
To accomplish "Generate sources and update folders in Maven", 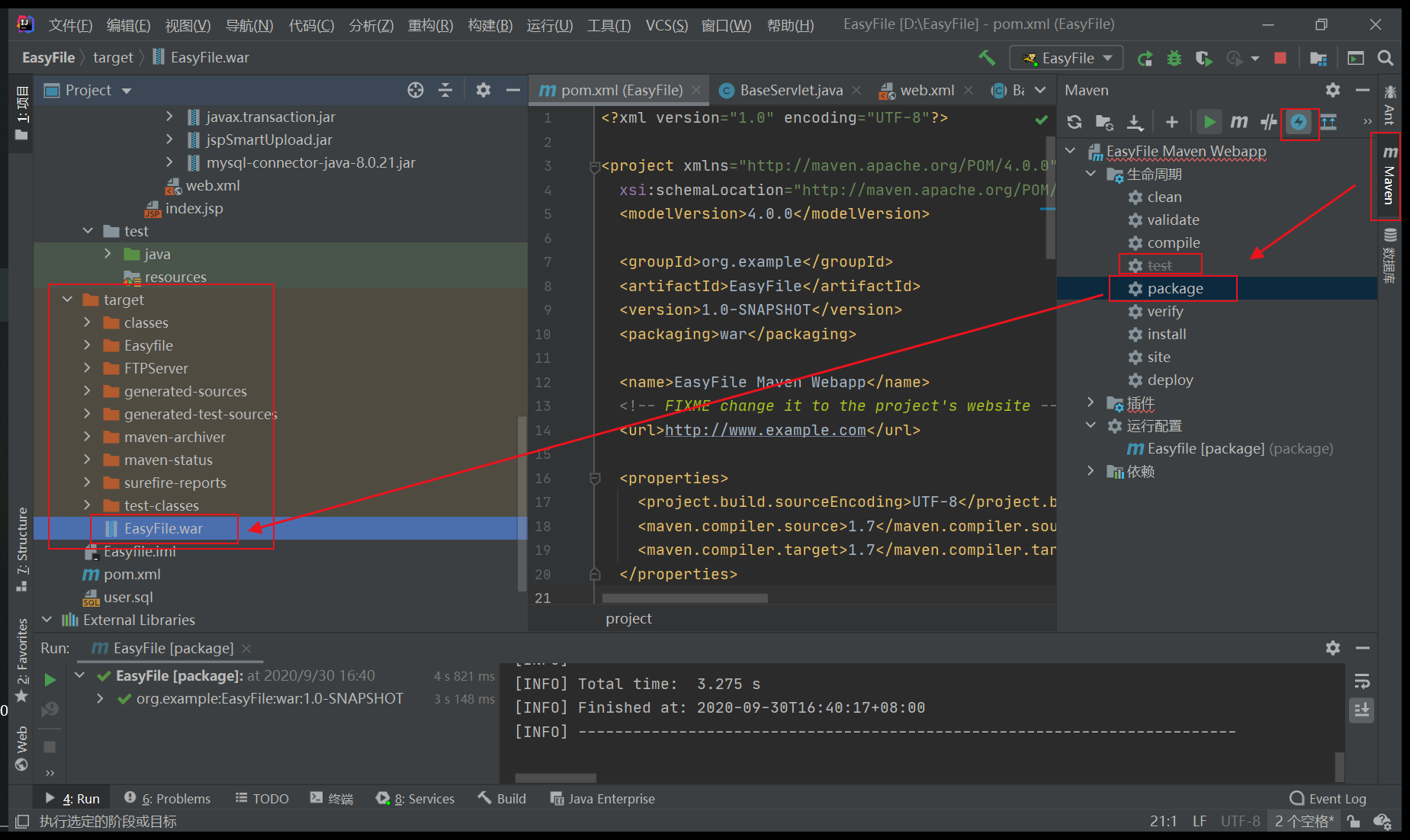I will [1104, 122].
